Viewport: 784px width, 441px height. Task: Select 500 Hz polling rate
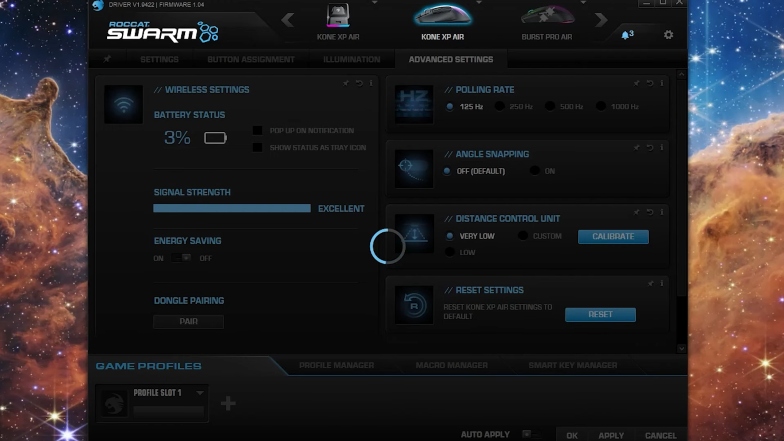(550, 106)
